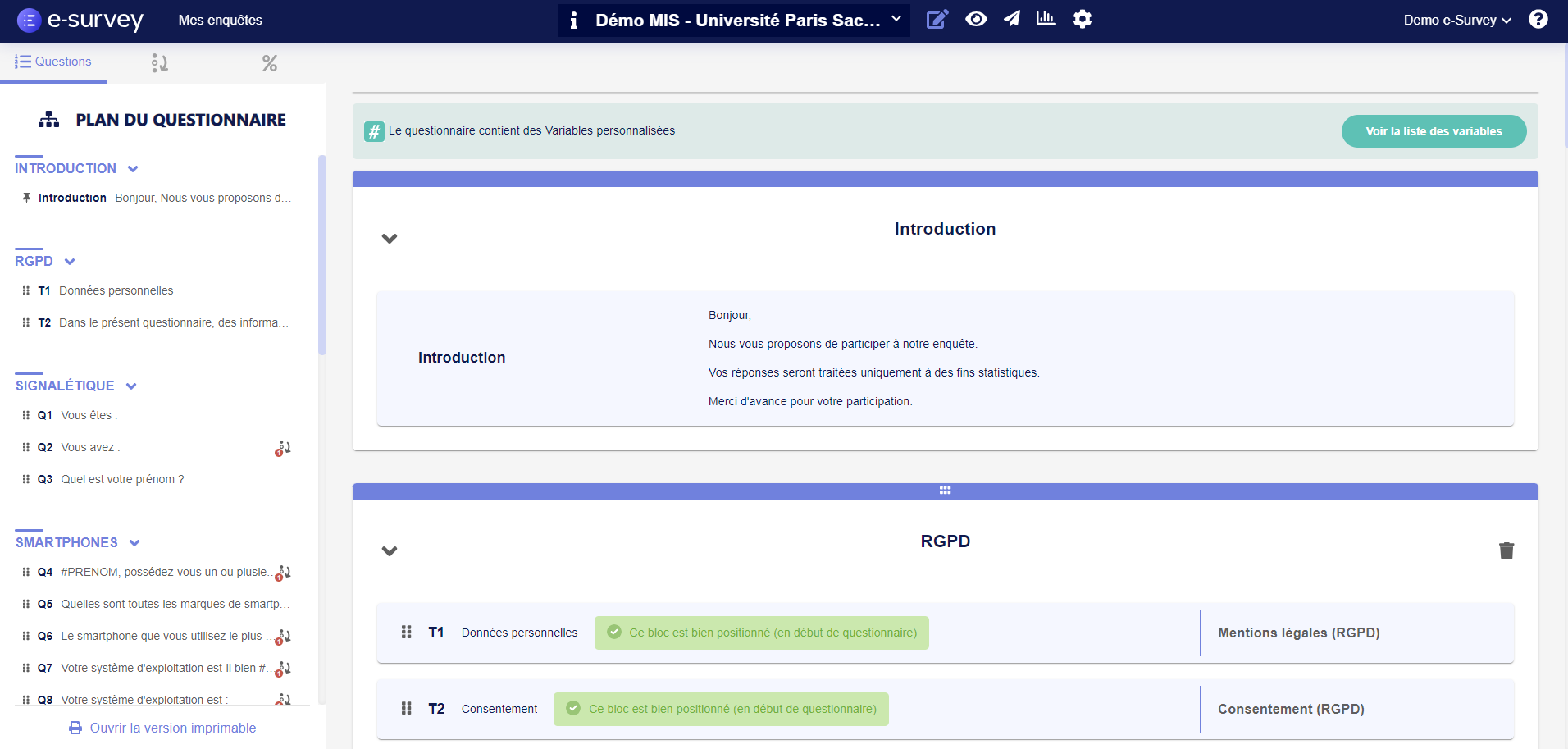
Task: Click the # variables icon in the banner
Action: 373,130
